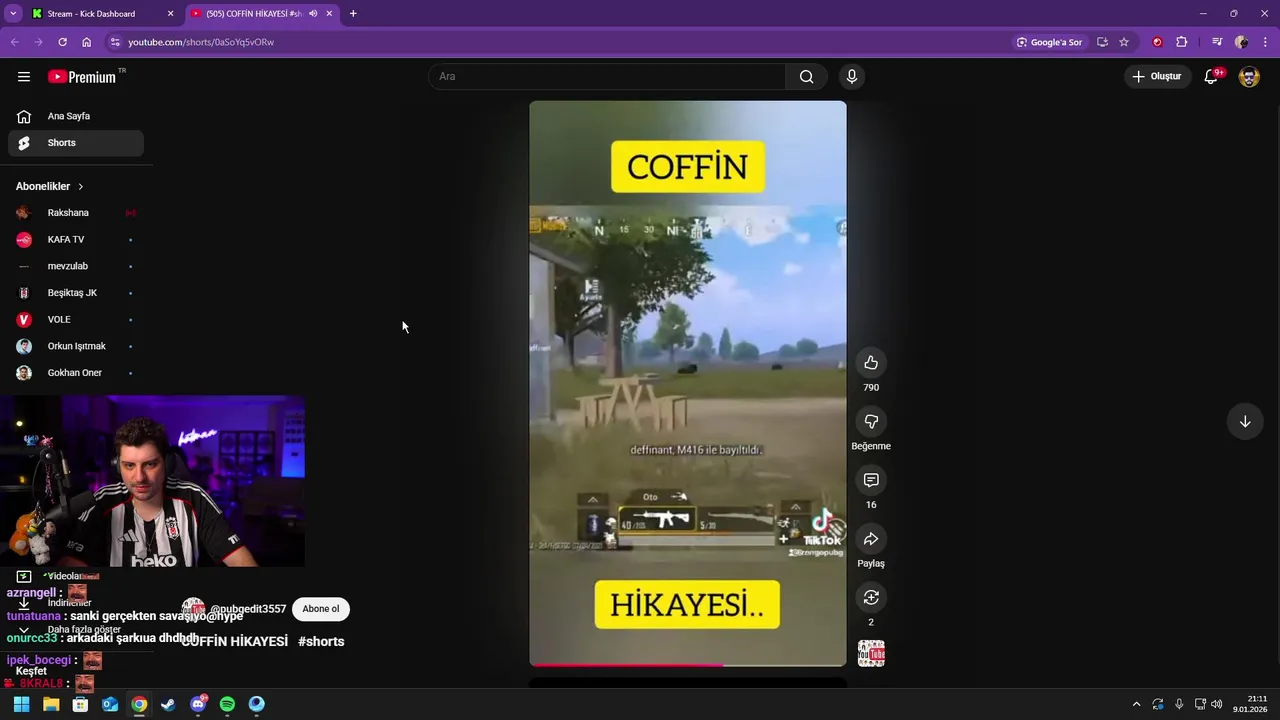Open Rakshana subscription channel
1280x720 pixels.
[x=76, y=213]
